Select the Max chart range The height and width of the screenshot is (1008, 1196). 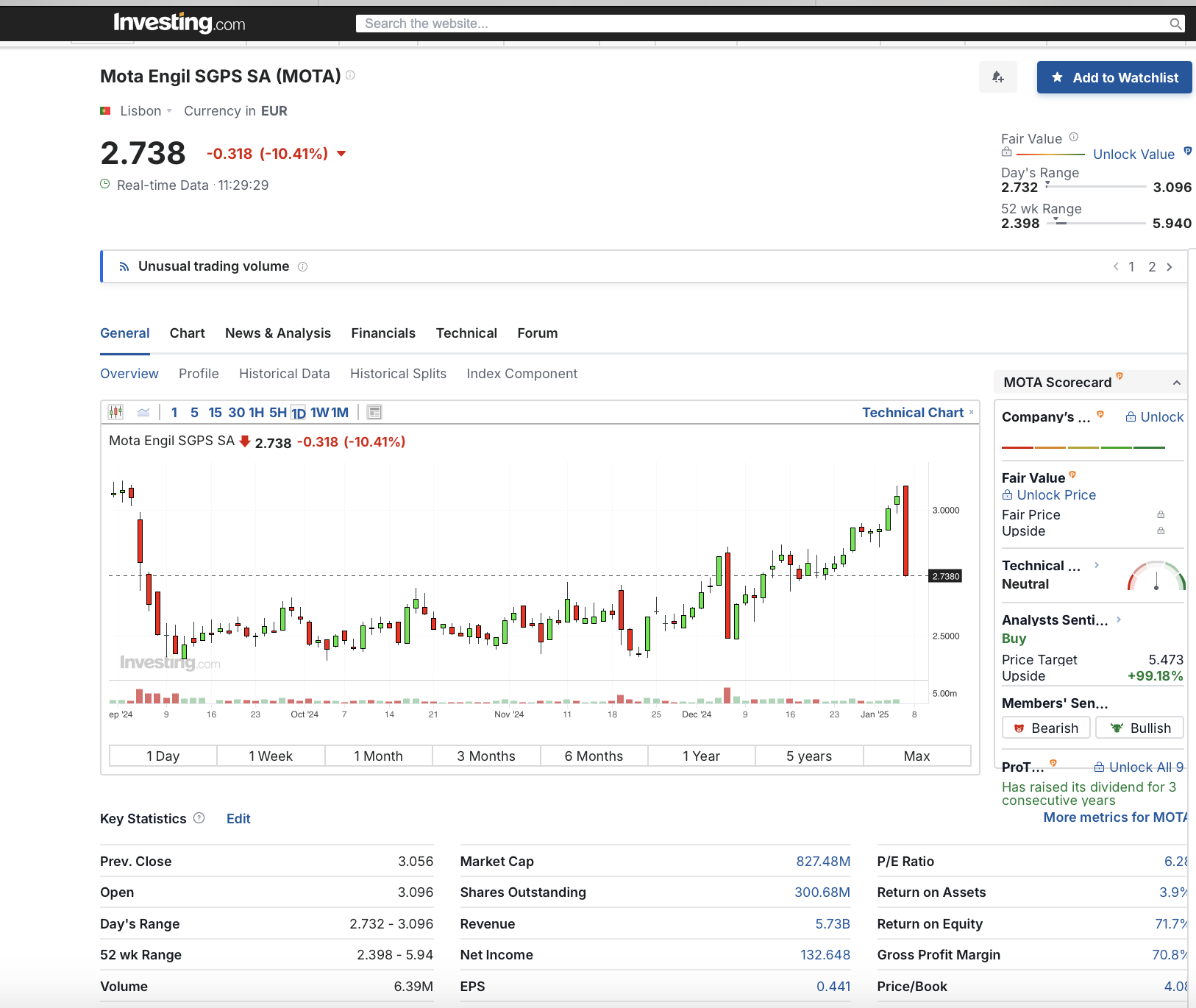(x=917, y=756)
